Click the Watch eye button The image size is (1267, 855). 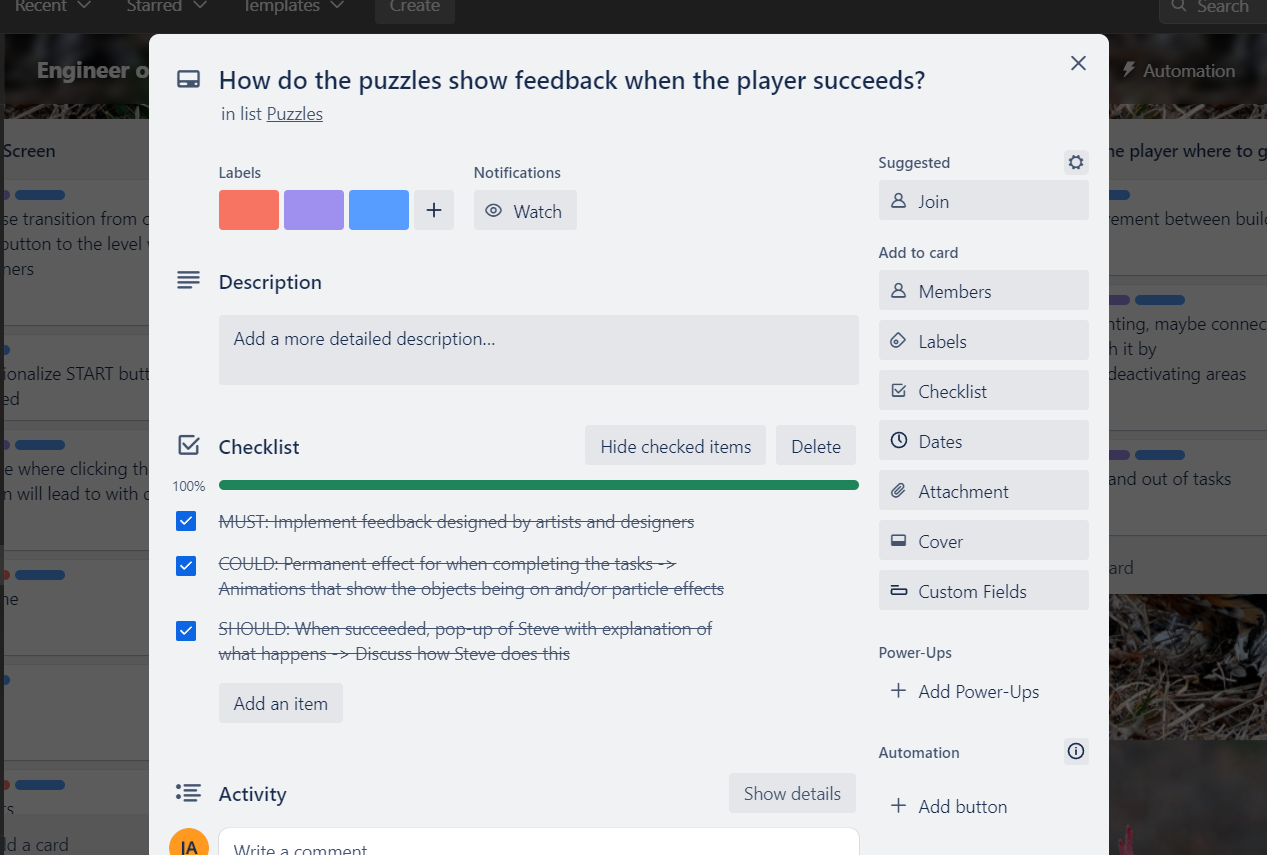[525, 211]
